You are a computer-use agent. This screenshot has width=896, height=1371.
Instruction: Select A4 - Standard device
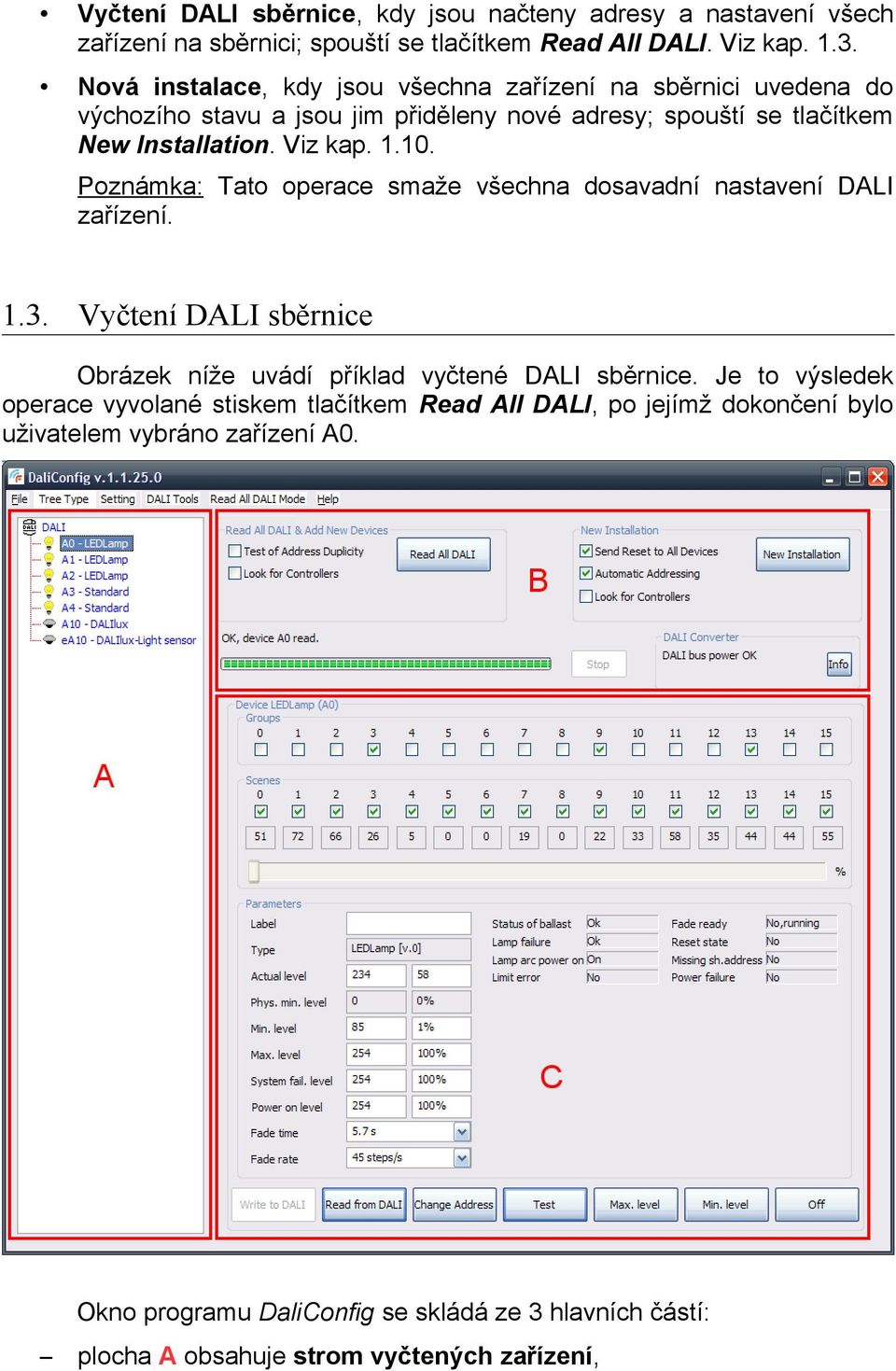coord(95,608)
